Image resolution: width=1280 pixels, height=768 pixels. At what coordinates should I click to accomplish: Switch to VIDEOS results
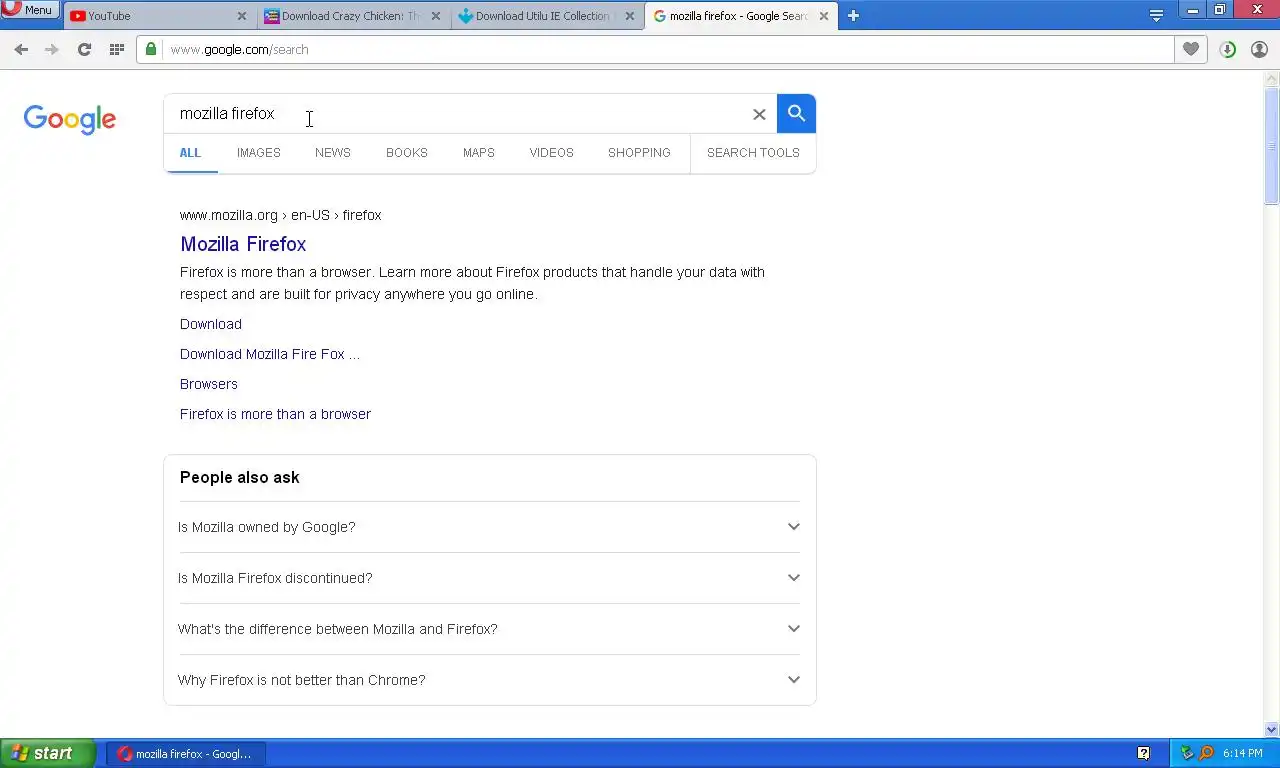pyautogui.click(x=552, y=153)
